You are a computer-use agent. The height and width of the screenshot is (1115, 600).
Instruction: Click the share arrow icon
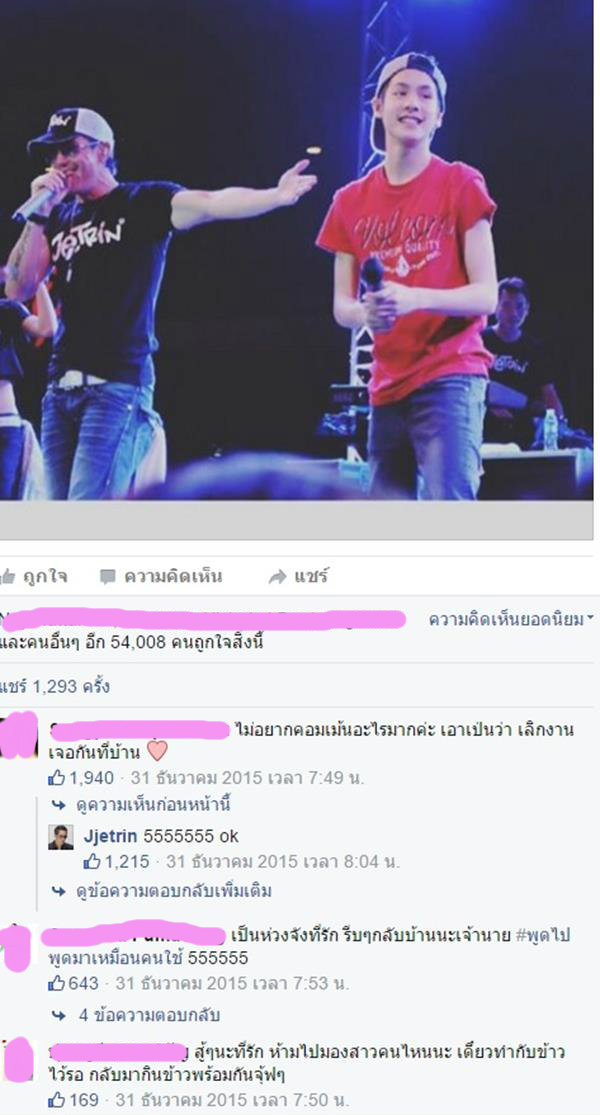coord(277,577)
